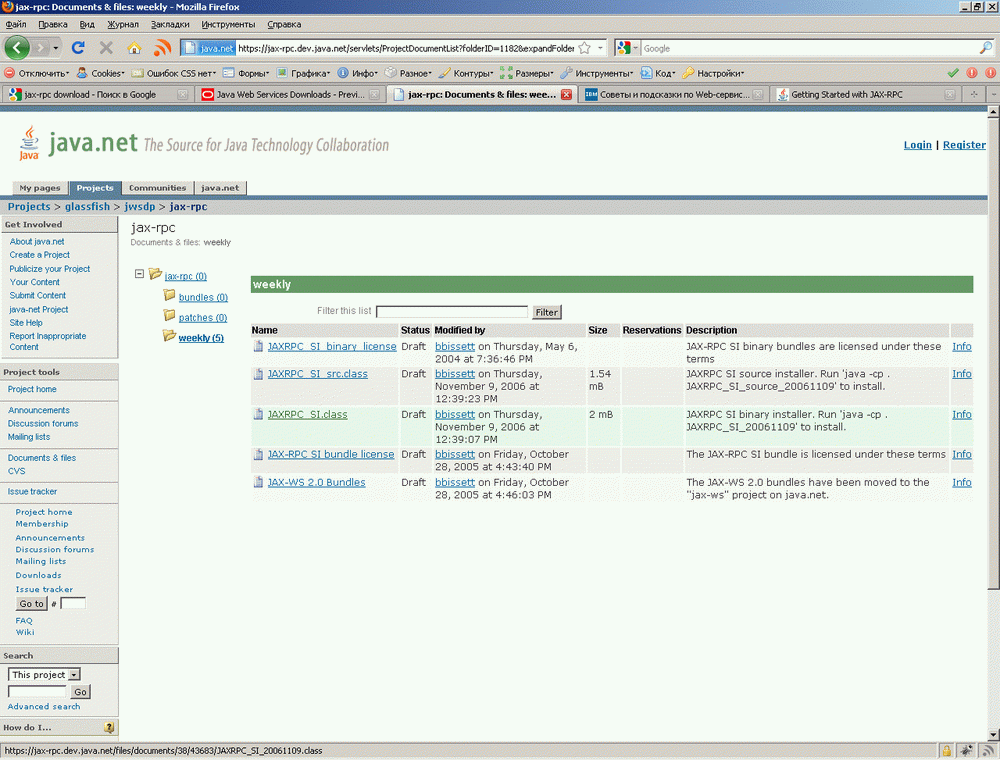Click the java.net site identity badge
The height and width of the screenshot is (760, 1000).
pyautogui.click(x=209, y=48)
